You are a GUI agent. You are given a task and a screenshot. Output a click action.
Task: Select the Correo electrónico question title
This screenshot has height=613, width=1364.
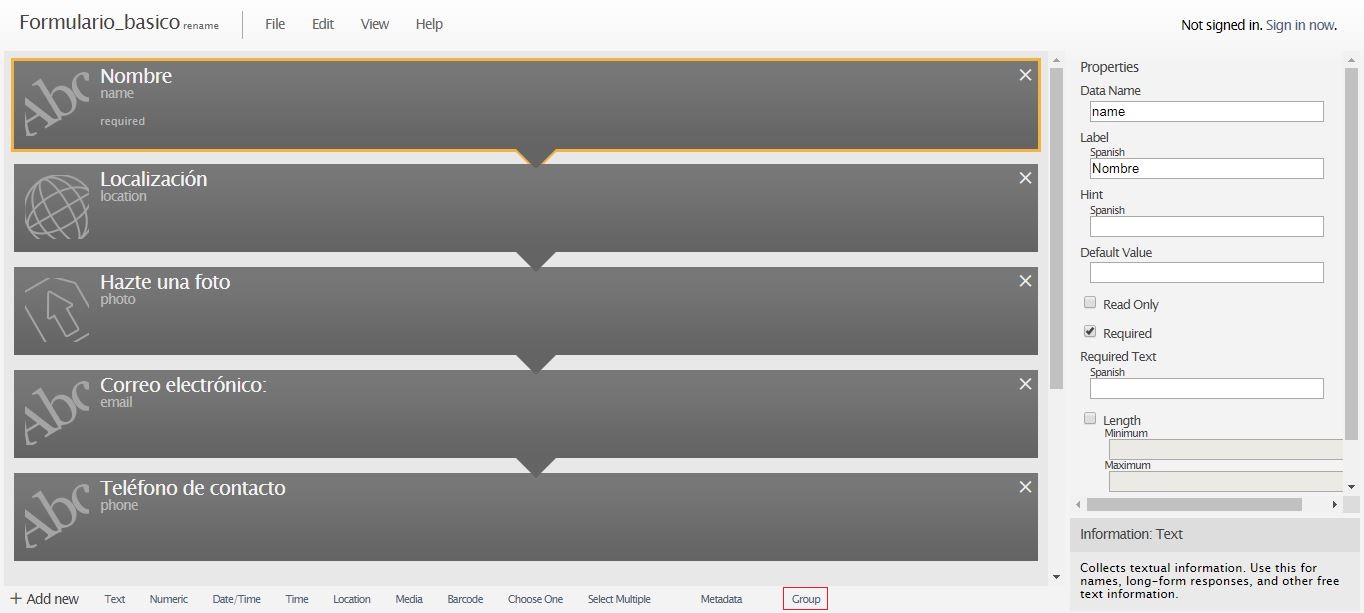[183, 385]
